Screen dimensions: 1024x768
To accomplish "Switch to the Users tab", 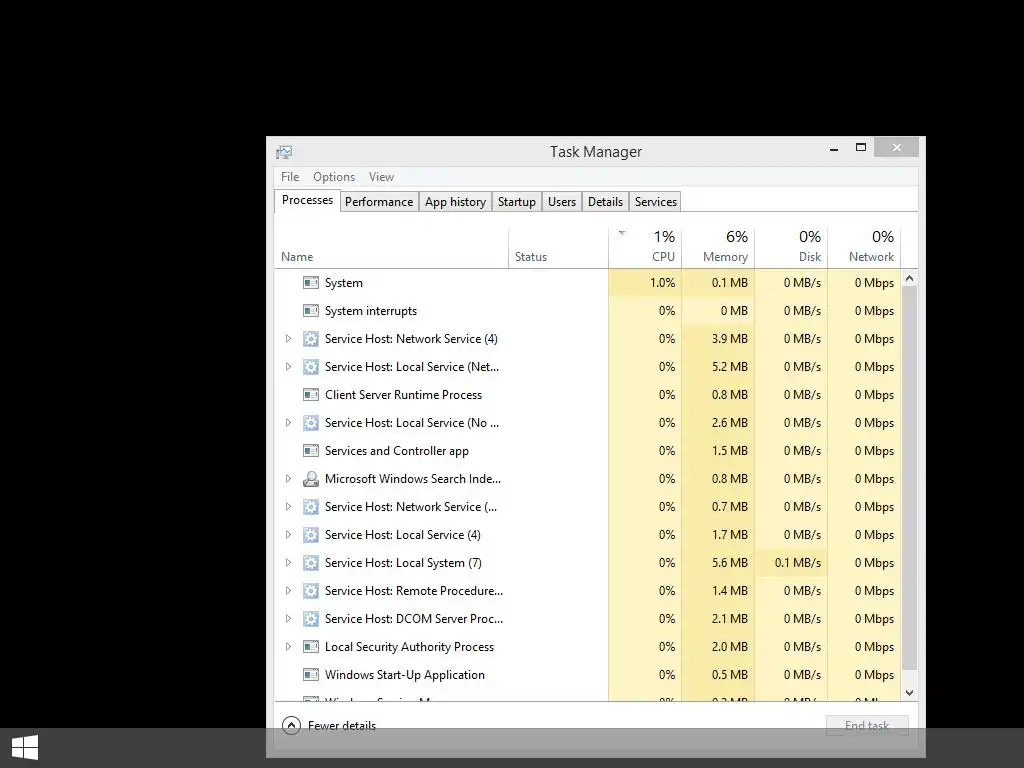I will point(562,202).
